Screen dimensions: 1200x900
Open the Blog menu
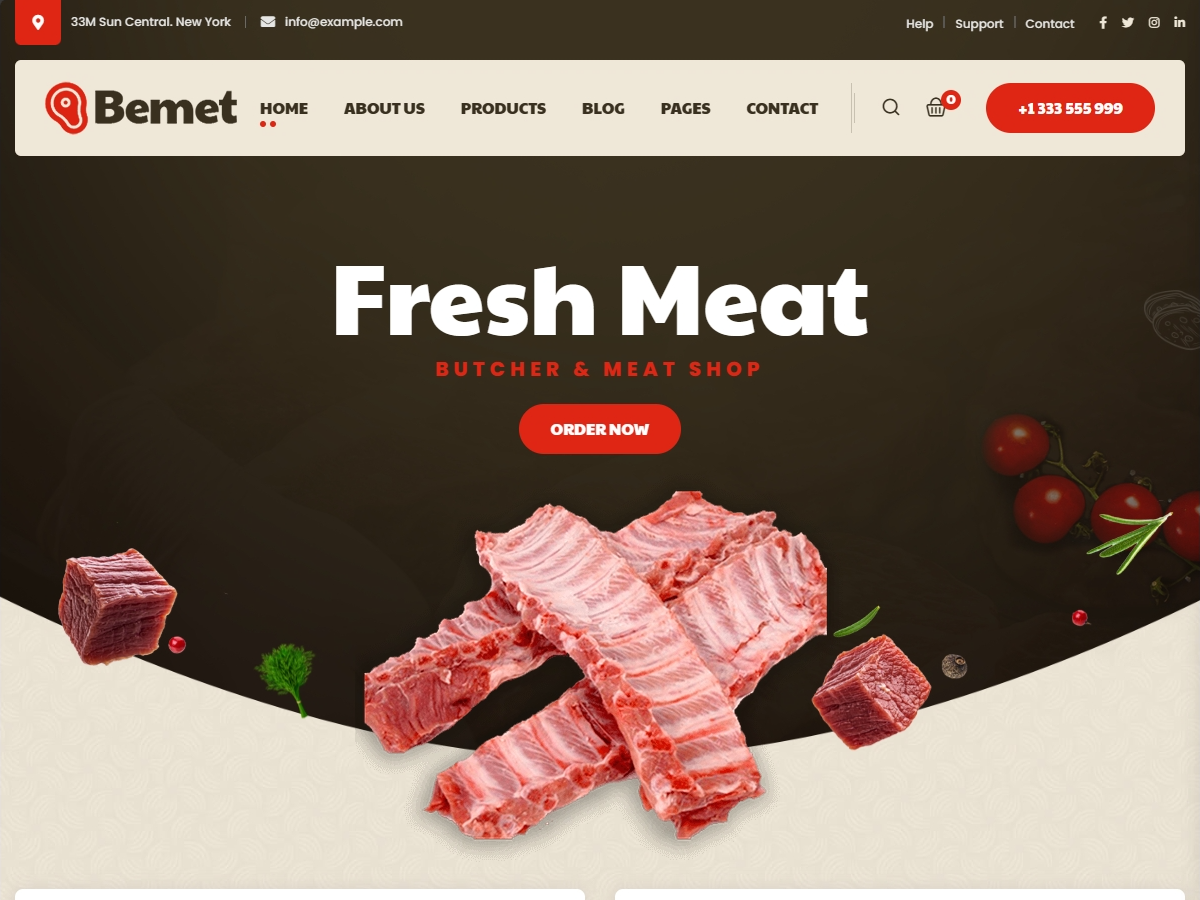[x=603, y=108]
